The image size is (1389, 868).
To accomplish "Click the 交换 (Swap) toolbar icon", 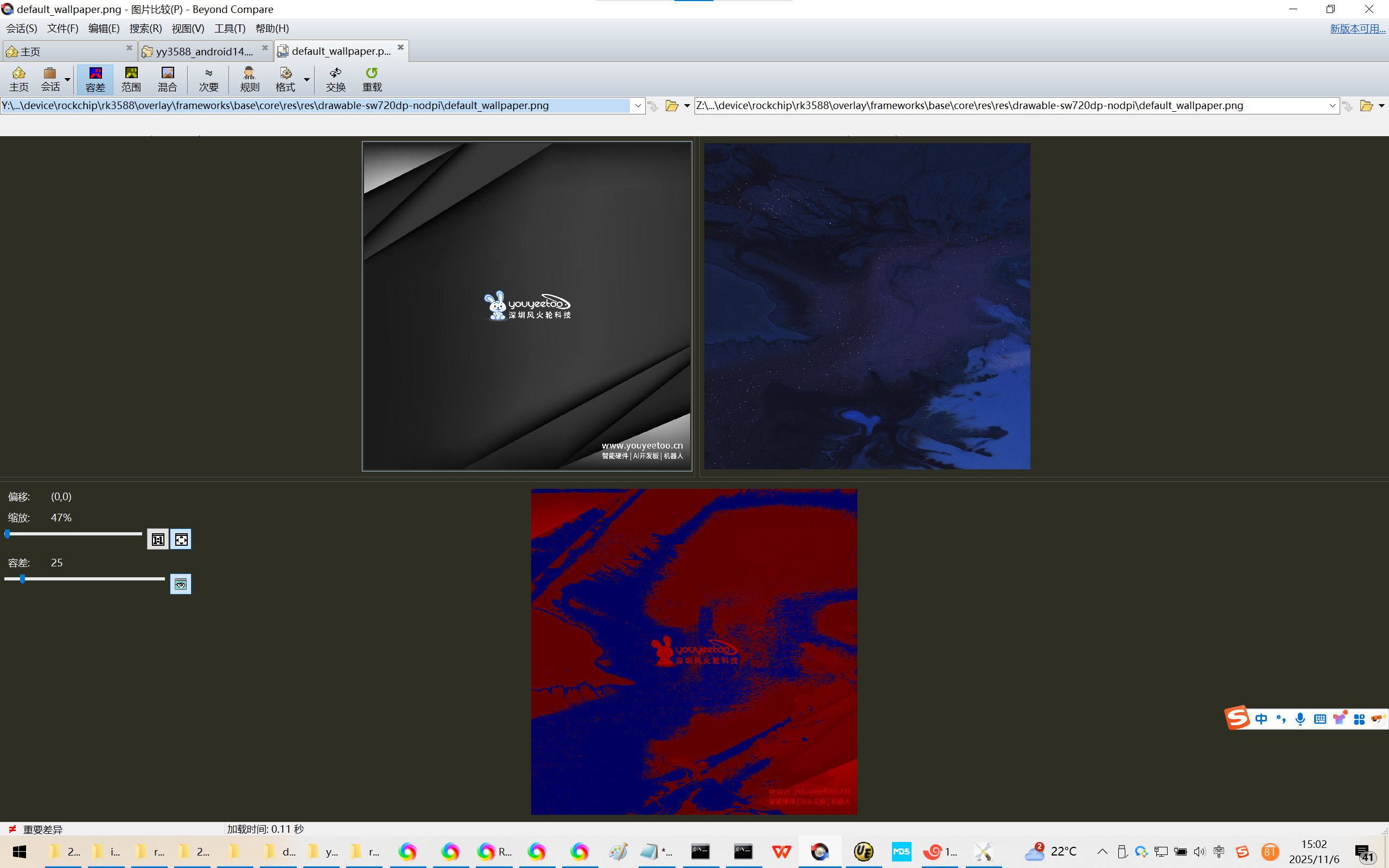I will pyautogui.click(x=336, y=79).
